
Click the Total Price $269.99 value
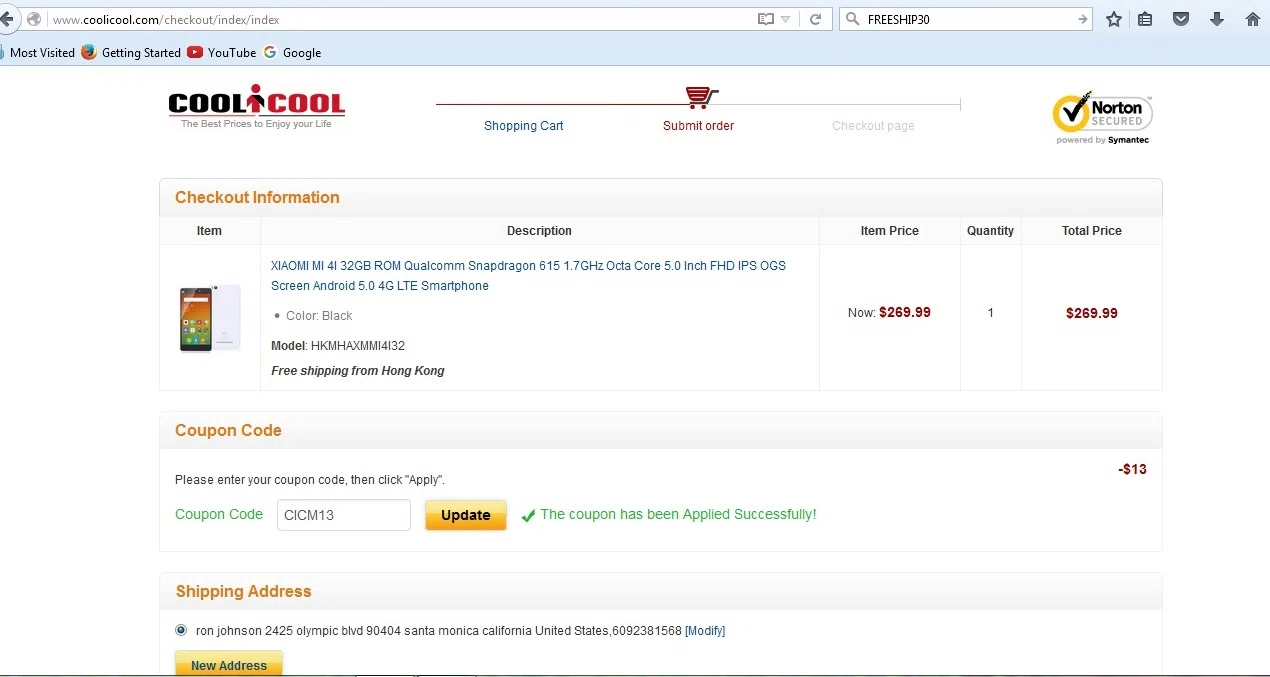tap(1092, 313)
